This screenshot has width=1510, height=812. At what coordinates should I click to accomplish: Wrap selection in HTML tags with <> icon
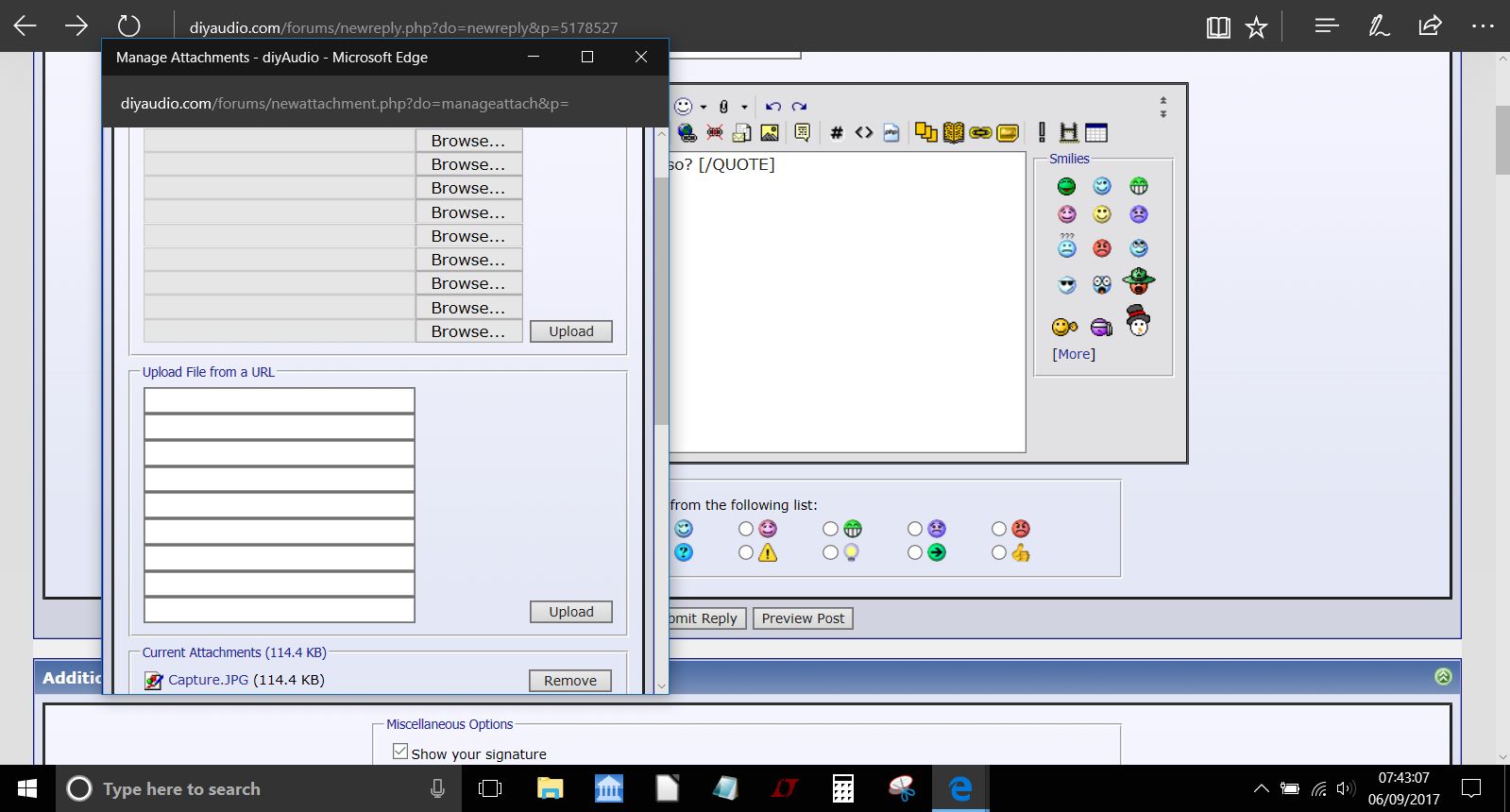click(x=864, y=132)
